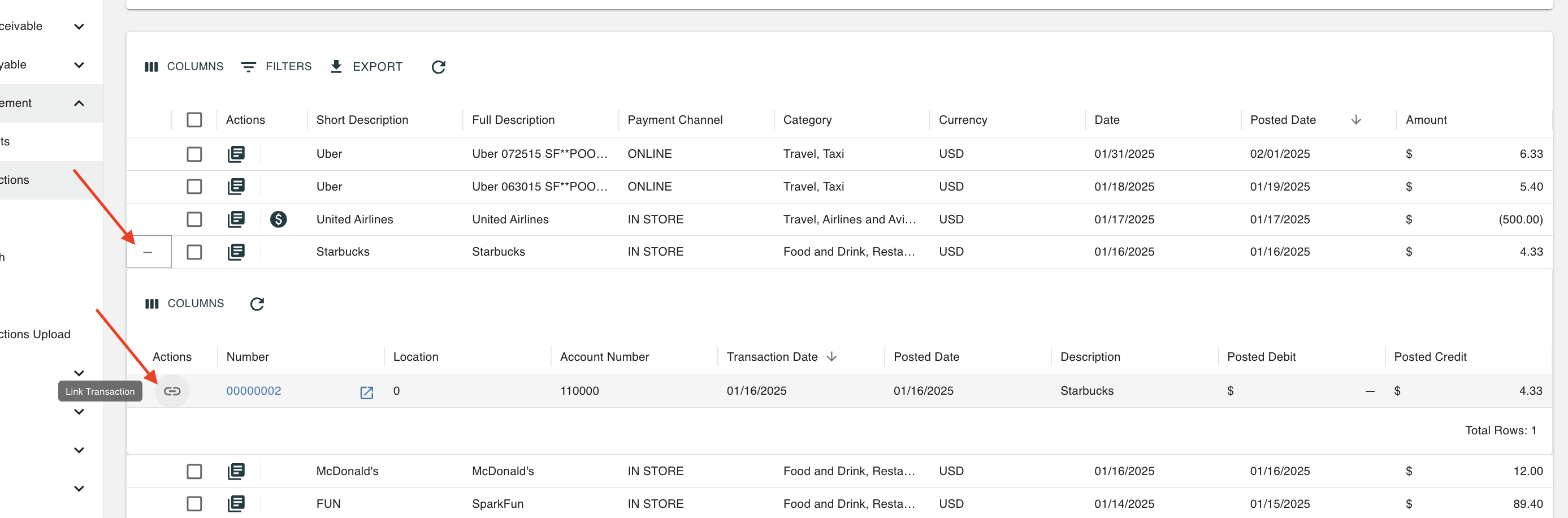Sort by Amount column header
This screenshot has height=518, width=1568.
point(1426,120)
